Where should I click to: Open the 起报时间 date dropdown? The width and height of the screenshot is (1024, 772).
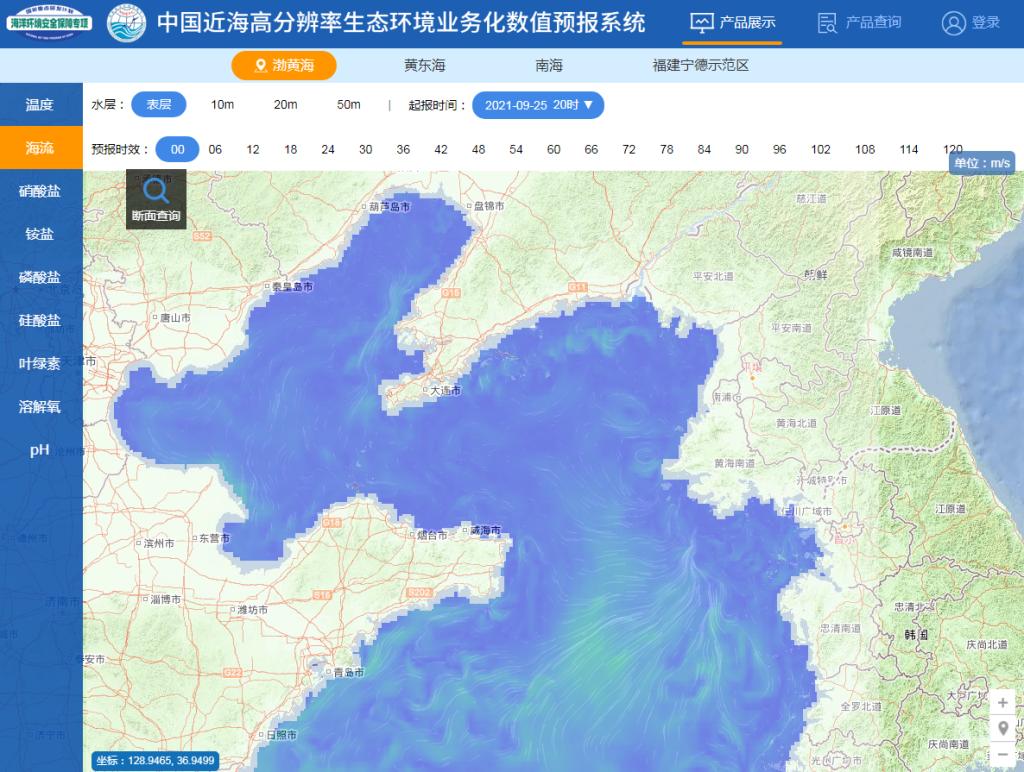pyautogui.click(x=538, y=105)
